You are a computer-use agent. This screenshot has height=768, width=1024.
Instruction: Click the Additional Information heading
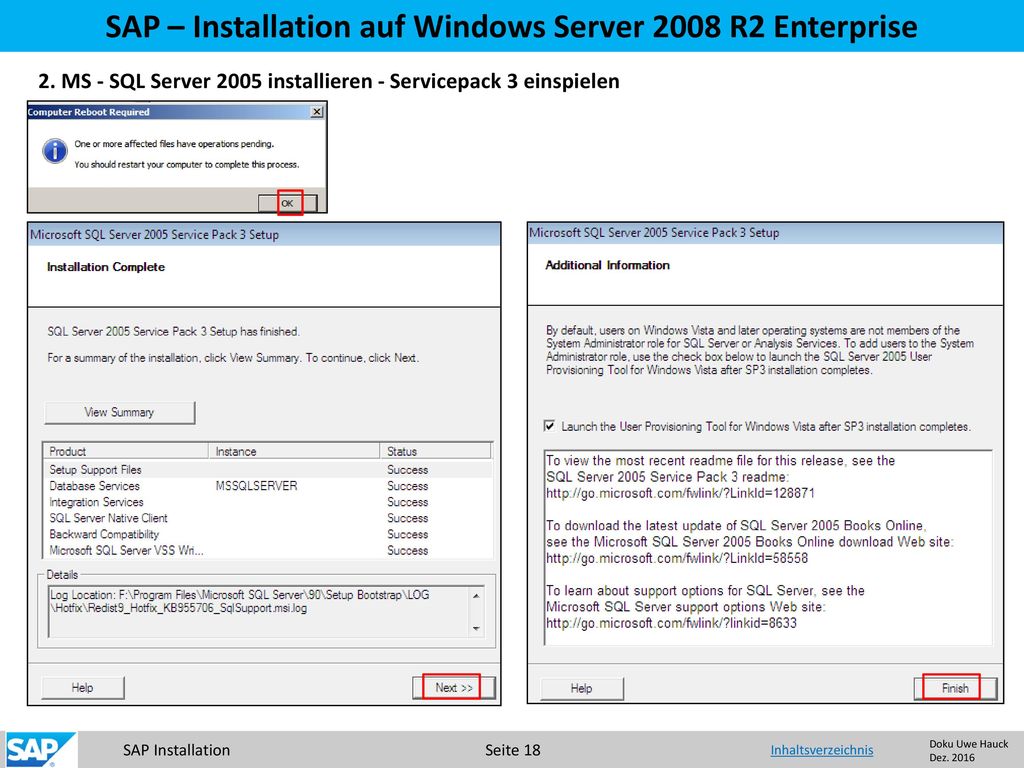607,265
